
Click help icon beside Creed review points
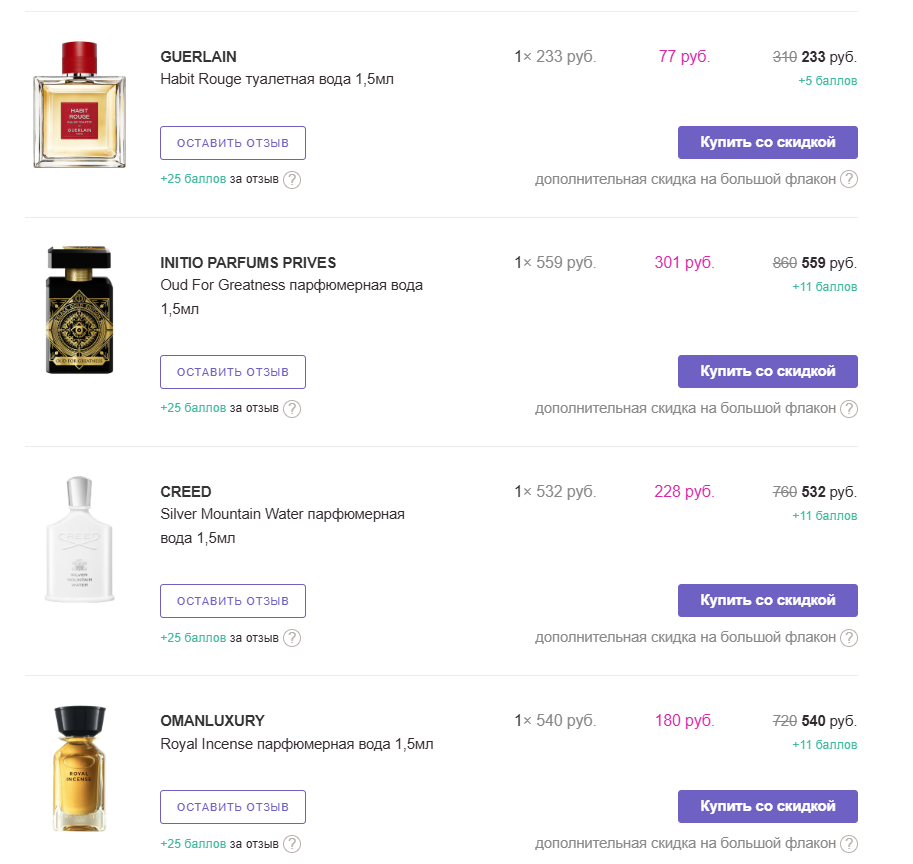coord(292,638)
